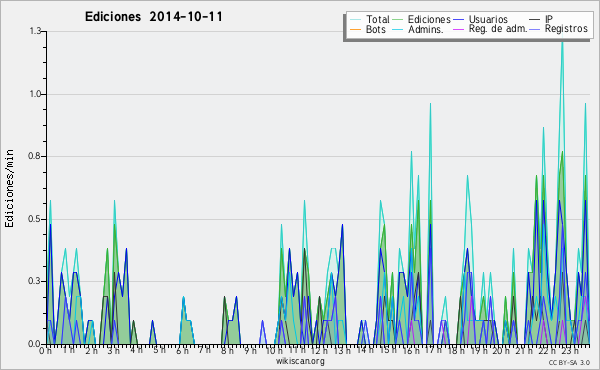Click the green Ediciones legend swatch
The width and height of the screenshot is (600, 370).
pyautogui.click(x=398, y=20)
